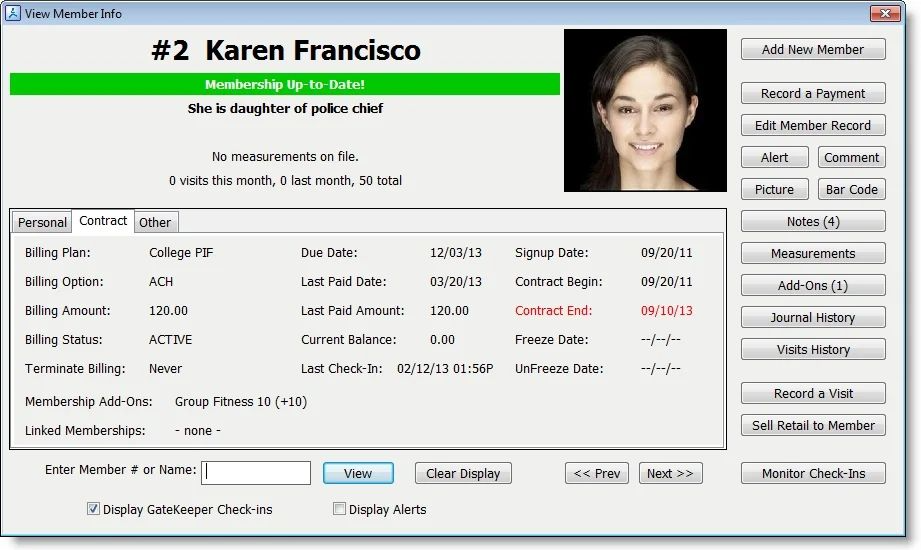Click the visits summary '0 visits this month' line
921x550 pixels.
click(285, 181)
